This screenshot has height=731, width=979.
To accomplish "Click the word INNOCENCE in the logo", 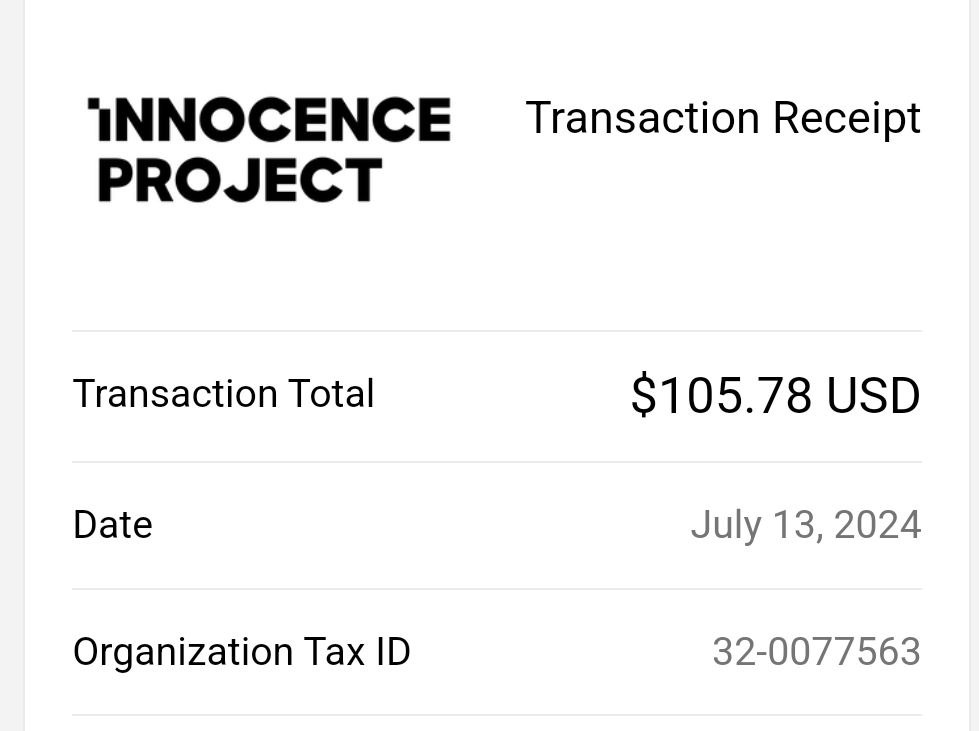I will (x=269, y=119).
